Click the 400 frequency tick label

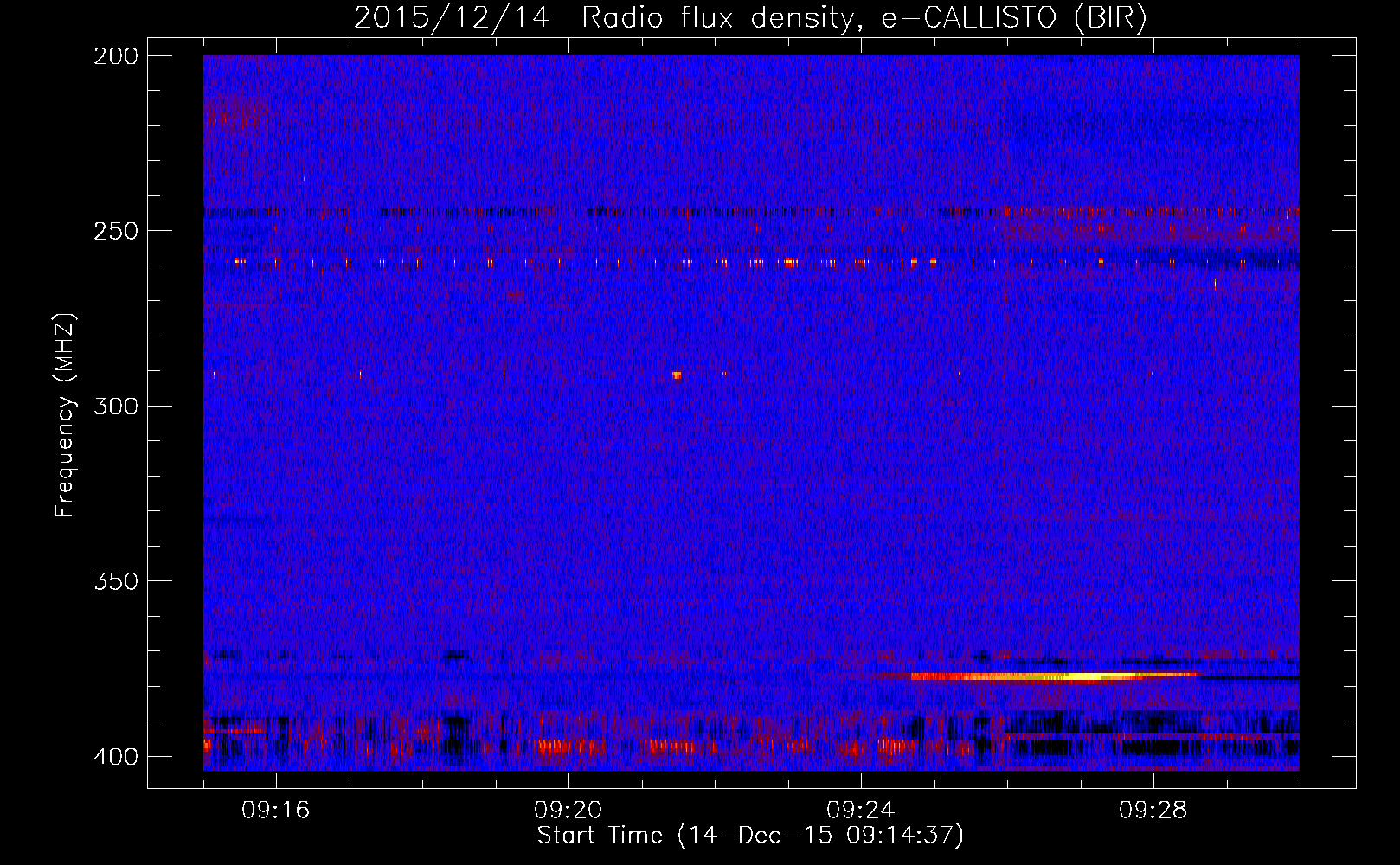115,757
